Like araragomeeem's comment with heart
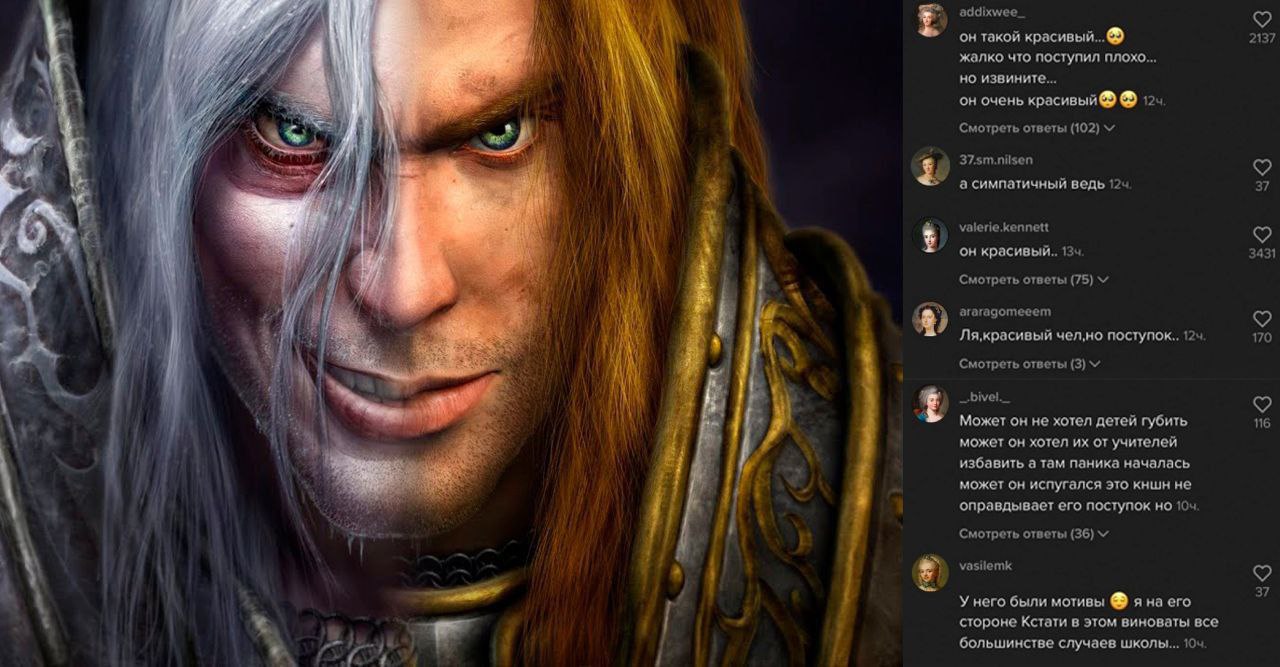 (1262, 319)
